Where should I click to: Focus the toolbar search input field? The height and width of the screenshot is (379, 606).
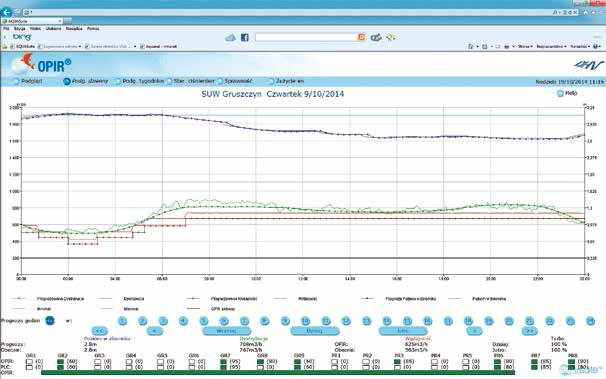pyautogui.click(x=306, y=37)
